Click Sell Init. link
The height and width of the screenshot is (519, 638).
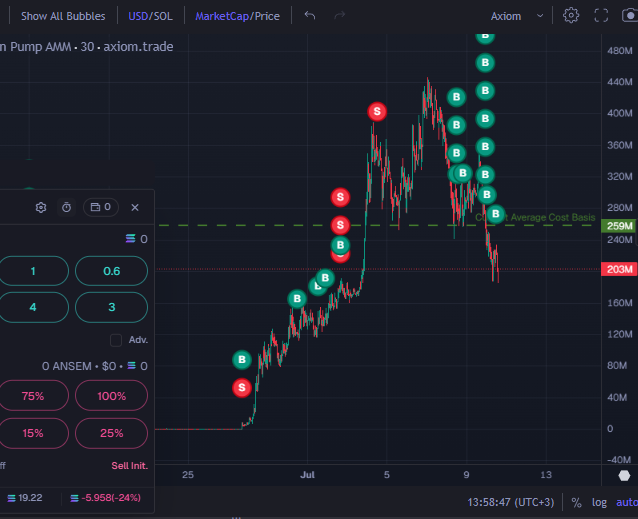tap(130, 466)
